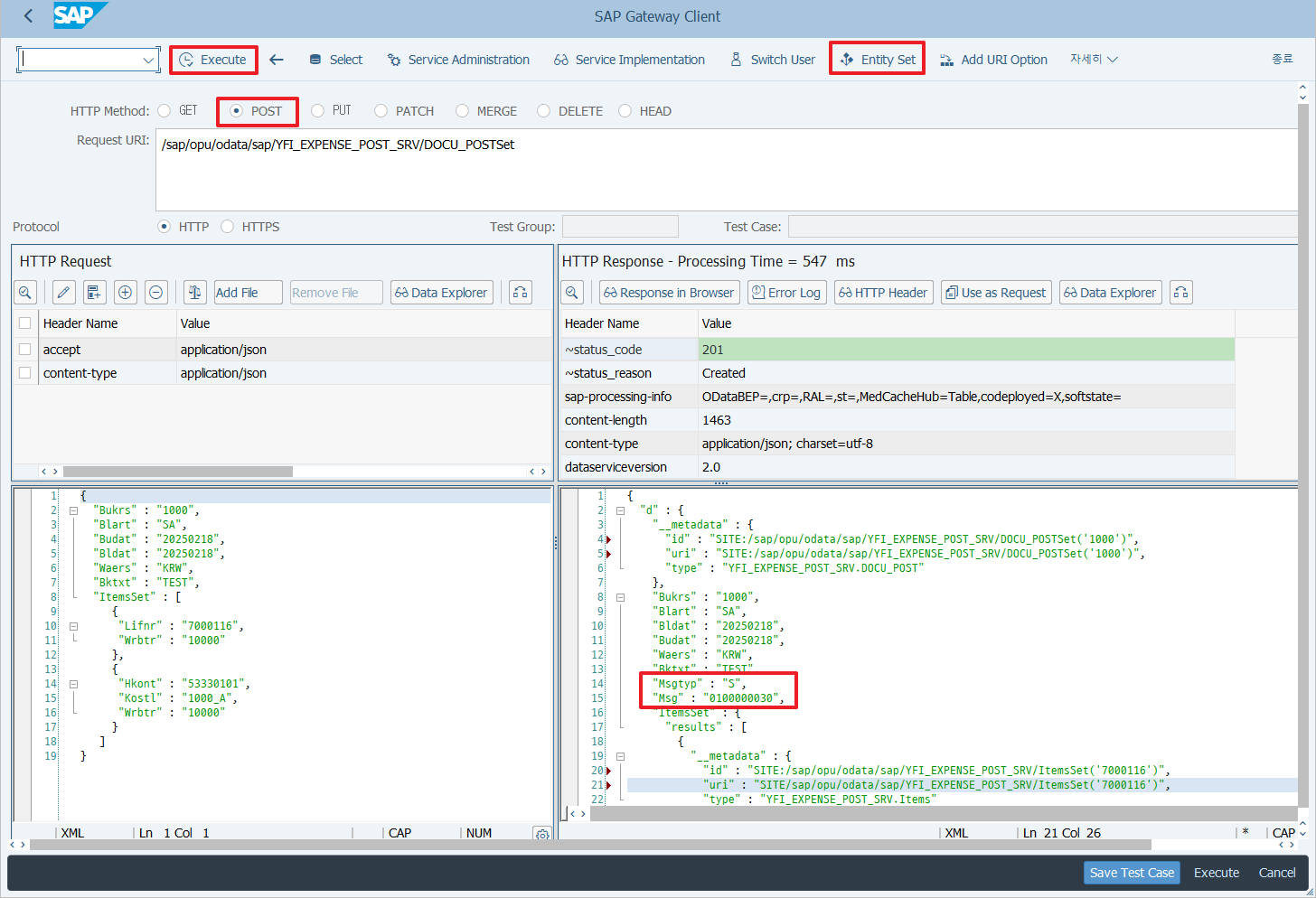The width and height of the screenshot is (1316, 898).
Task: Click the Remove File button
Action: point(335,293)
